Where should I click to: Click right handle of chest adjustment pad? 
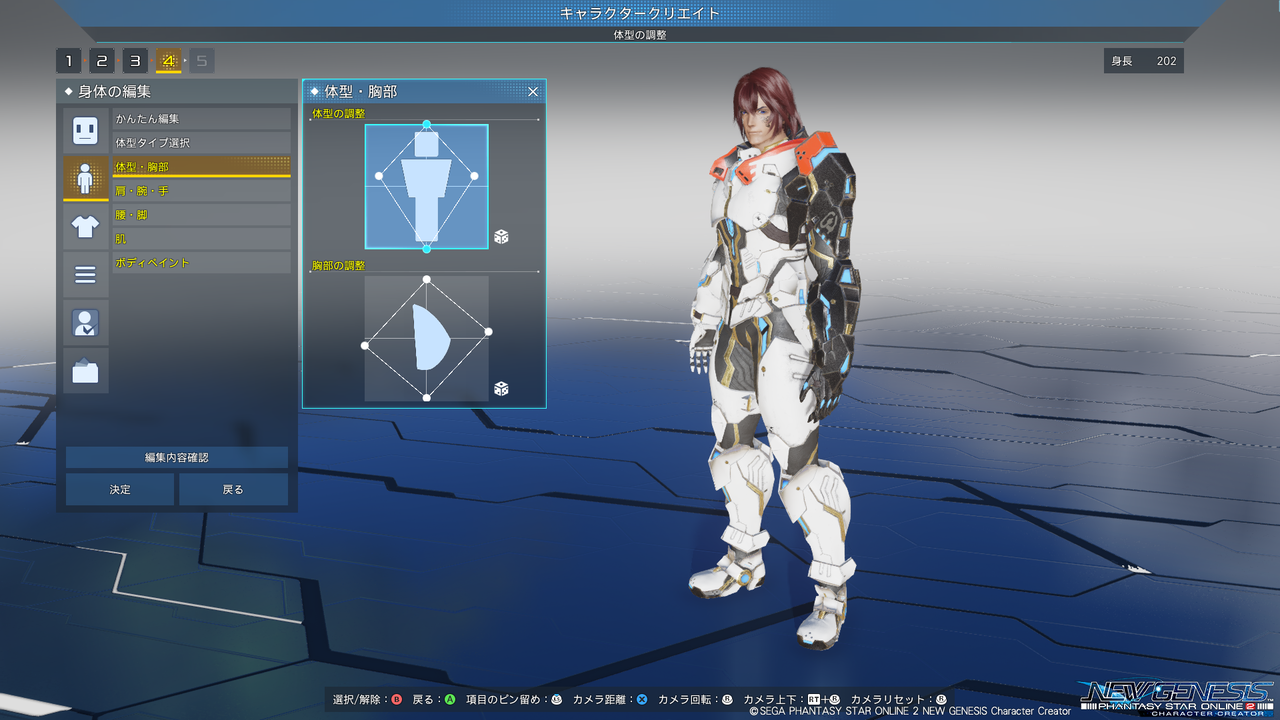489,332
